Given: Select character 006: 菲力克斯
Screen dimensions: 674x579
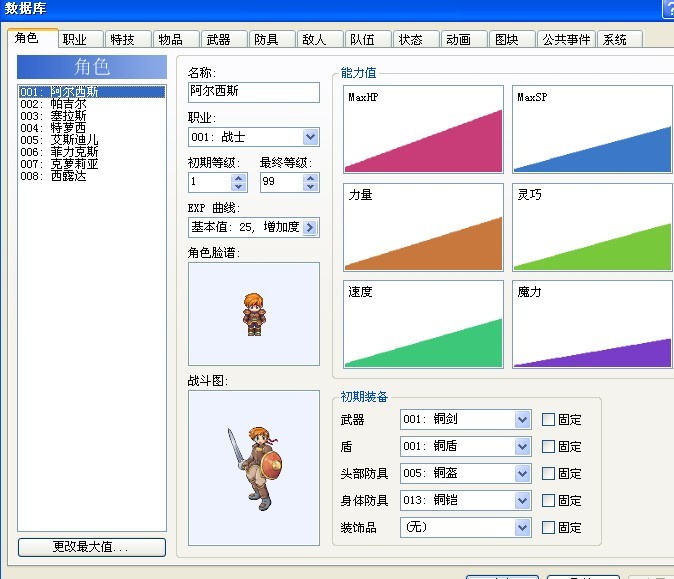Looking at the screenshot, I should [92, 152].
